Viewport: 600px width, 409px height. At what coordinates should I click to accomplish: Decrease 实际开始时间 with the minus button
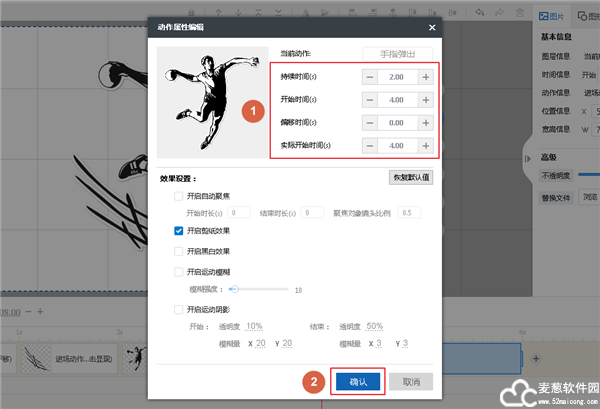(369, 145)
